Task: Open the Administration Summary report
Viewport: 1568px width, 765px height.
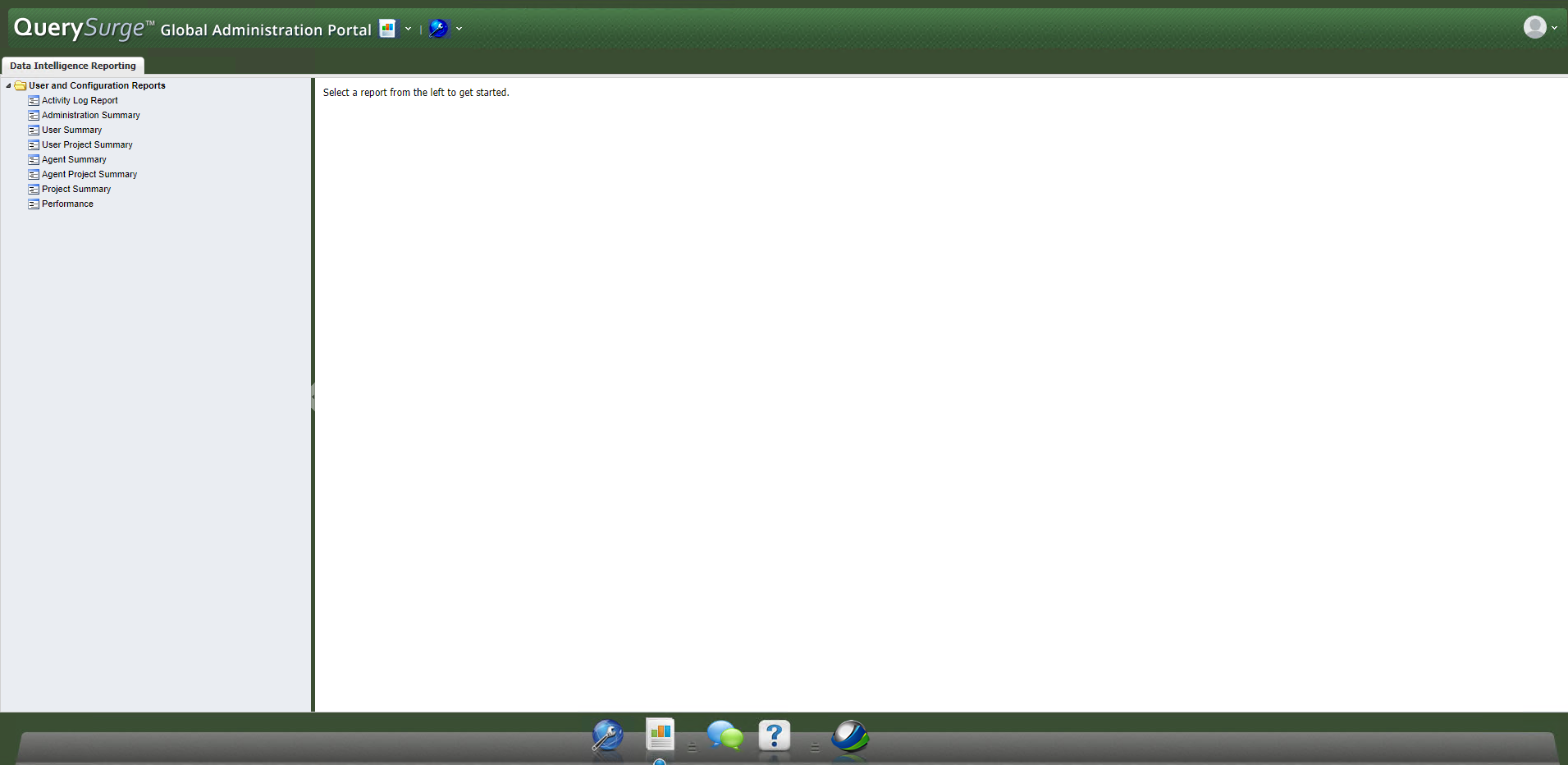Action: tap(91, 115)
